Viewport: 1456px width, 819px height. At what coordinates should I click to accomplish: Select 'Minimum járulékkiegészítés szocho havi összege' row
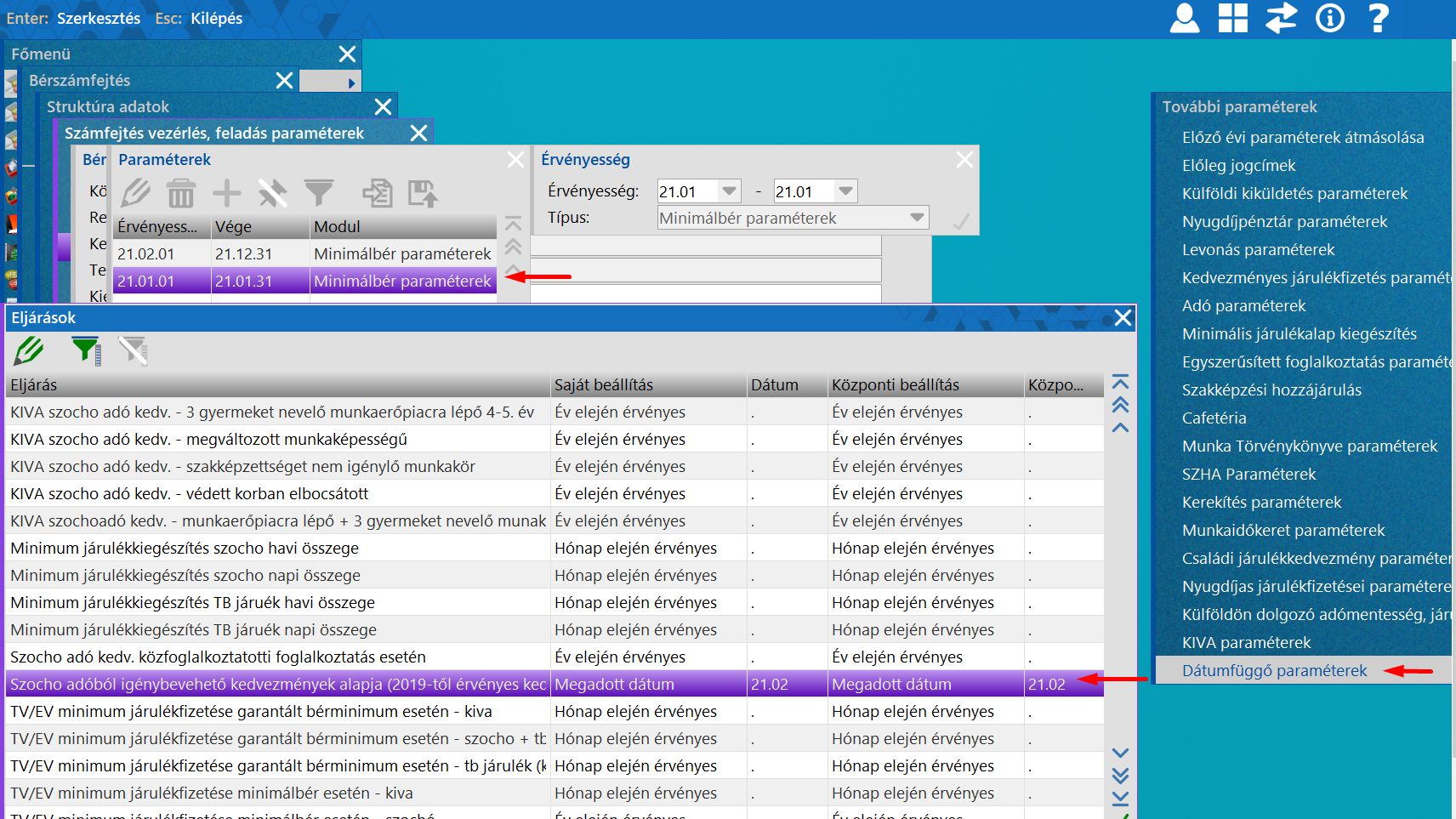pos(555,548)
